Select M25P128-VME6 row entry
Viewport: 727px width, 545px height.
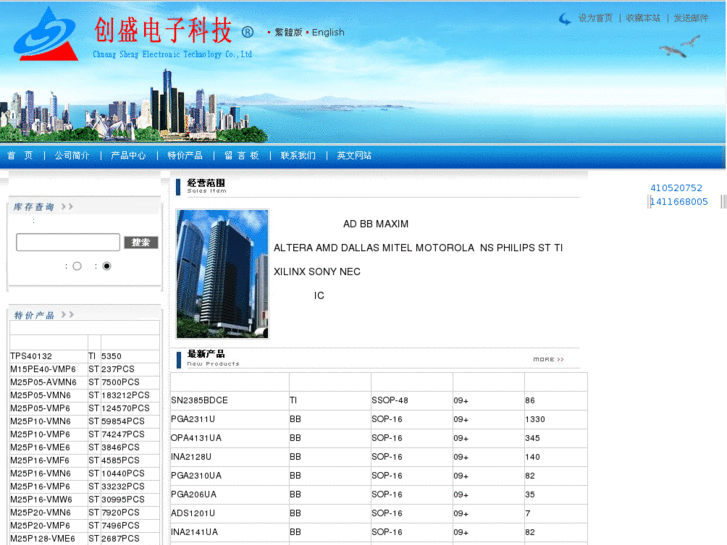pyautogui.click(x=42, y=538)
